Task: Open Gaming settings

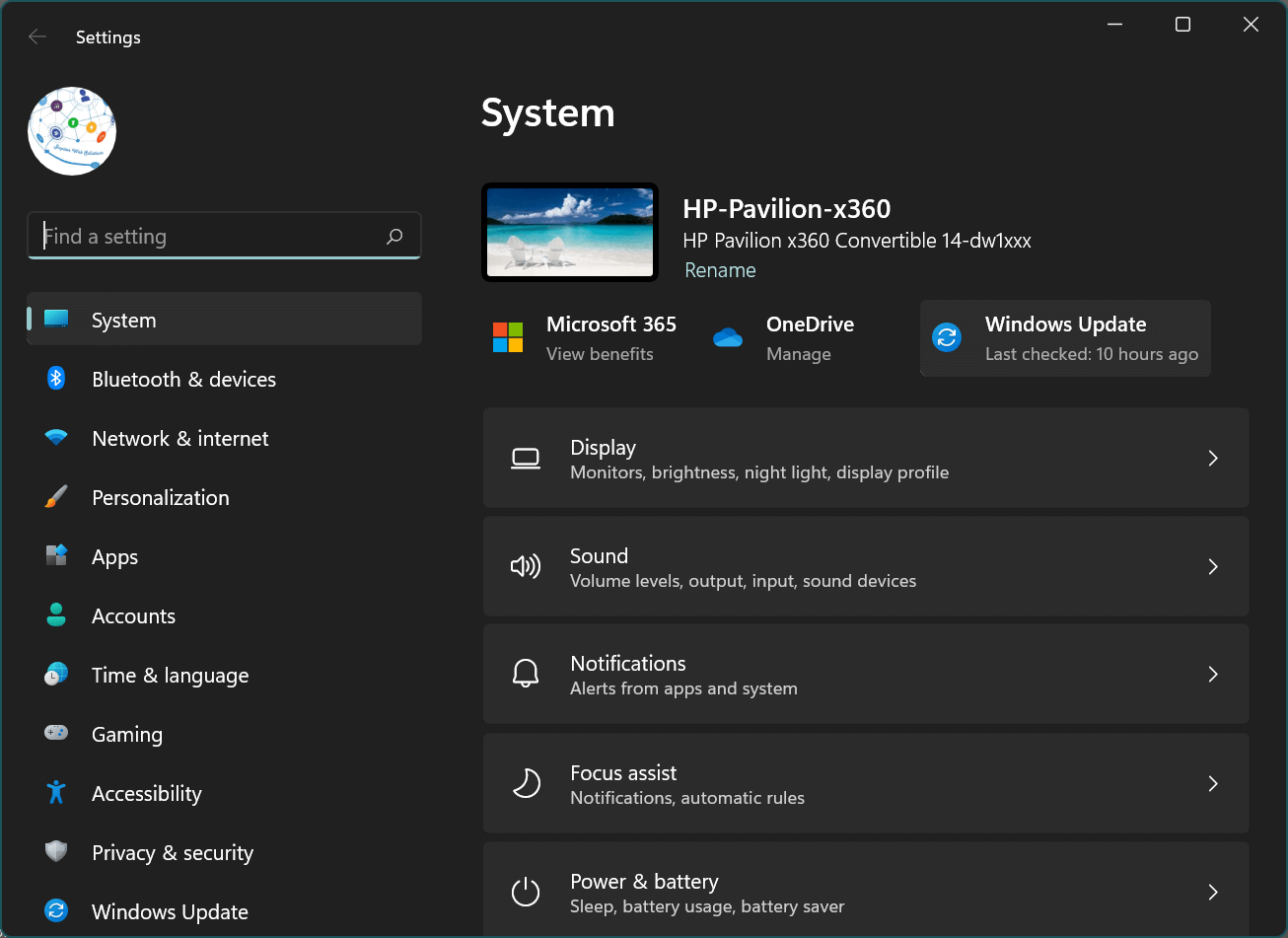Action: click(224, 734)
